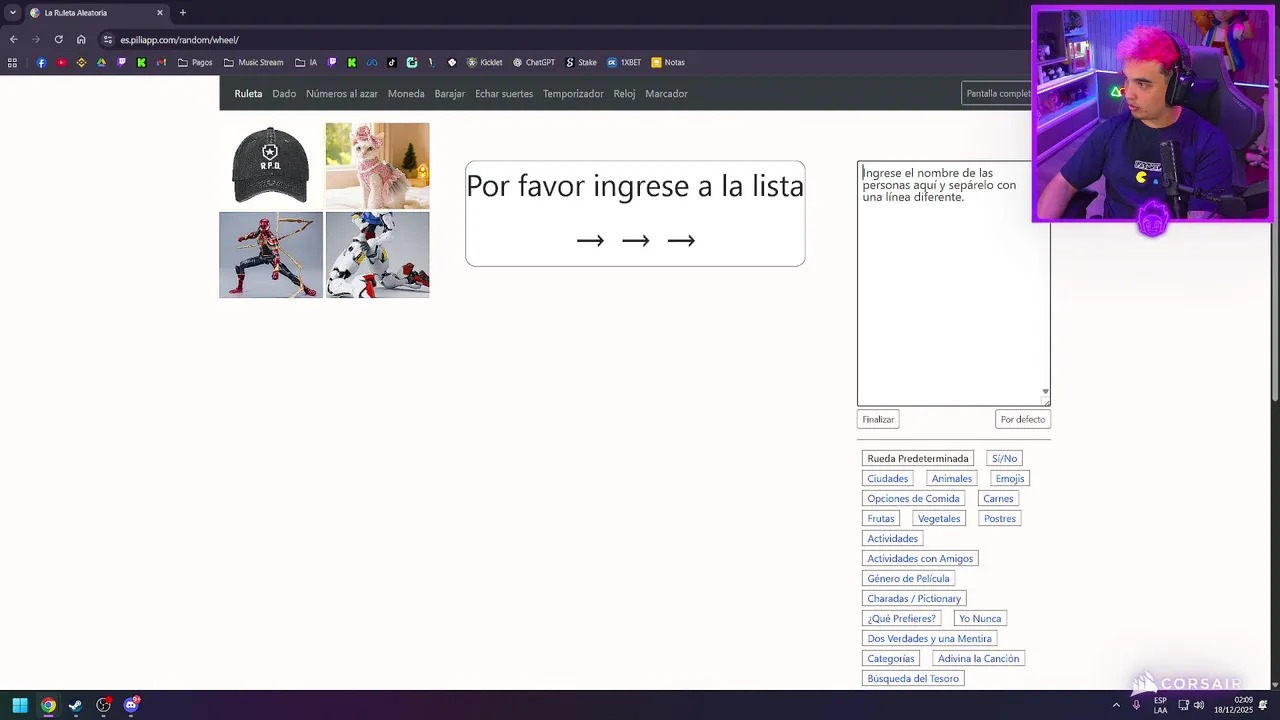Open the Binance bookmark icon
Viewport: 1280px width, 720px height.
click(x=81, y=62)
